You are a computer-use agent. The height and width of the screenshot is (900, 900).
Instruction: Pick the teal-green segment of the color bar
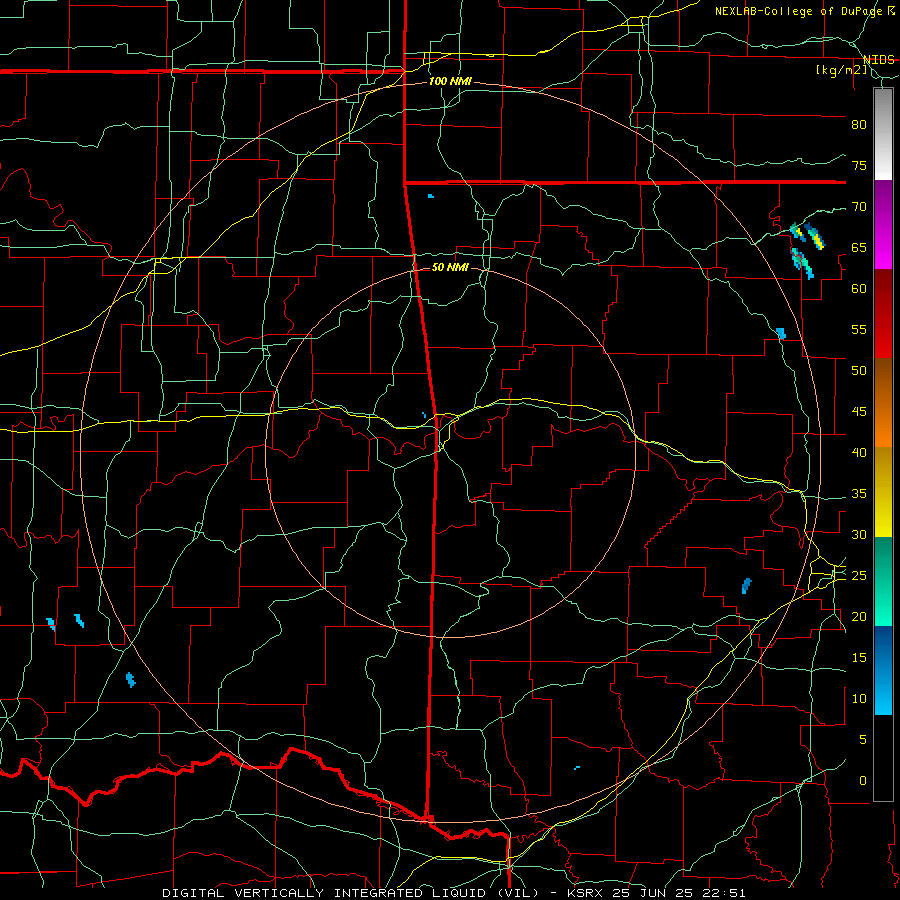[883, 581]
